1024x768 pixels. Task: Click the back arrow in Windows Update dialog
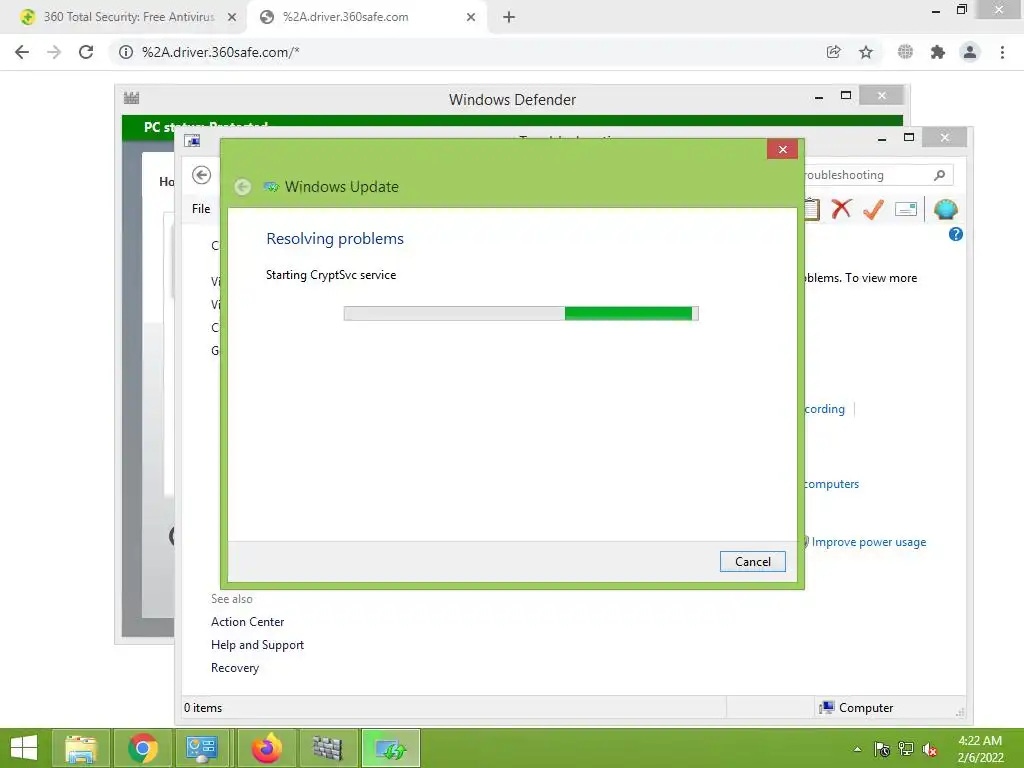(243, 187)
